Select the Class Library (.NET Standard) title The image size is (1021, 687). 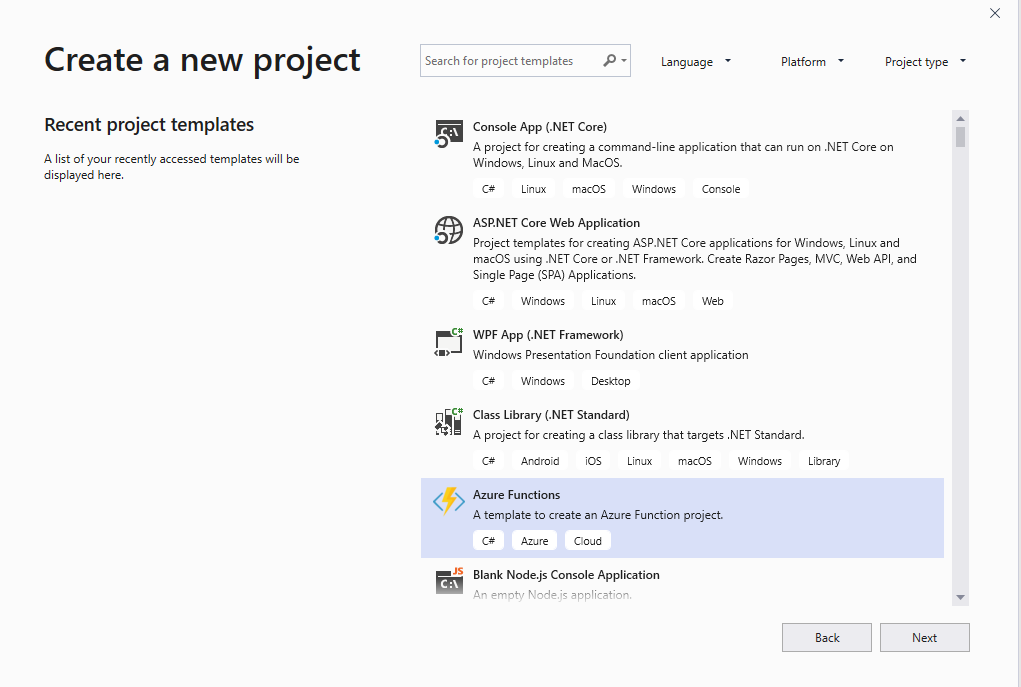click(551, 415)
